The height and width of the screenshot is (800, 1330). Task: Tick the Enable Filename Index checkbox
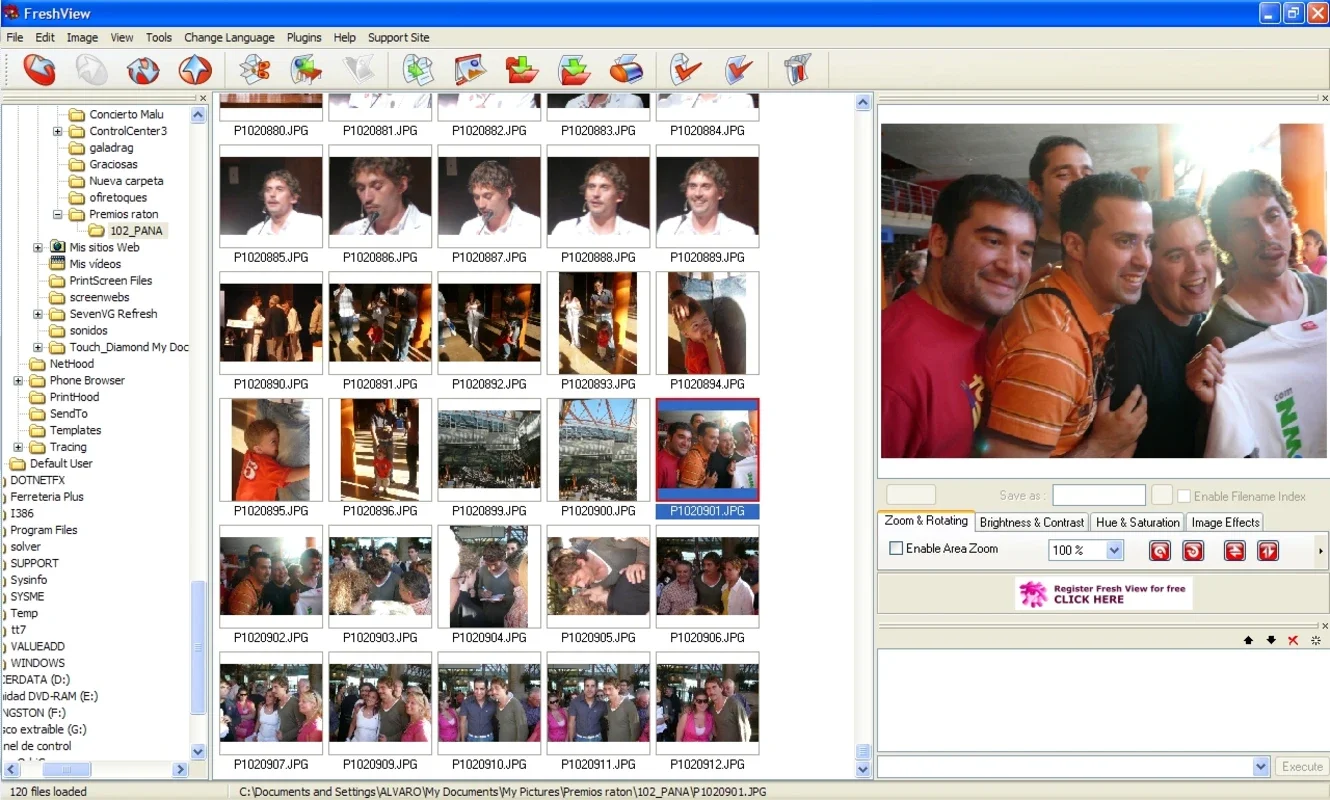click(1184, 496)
